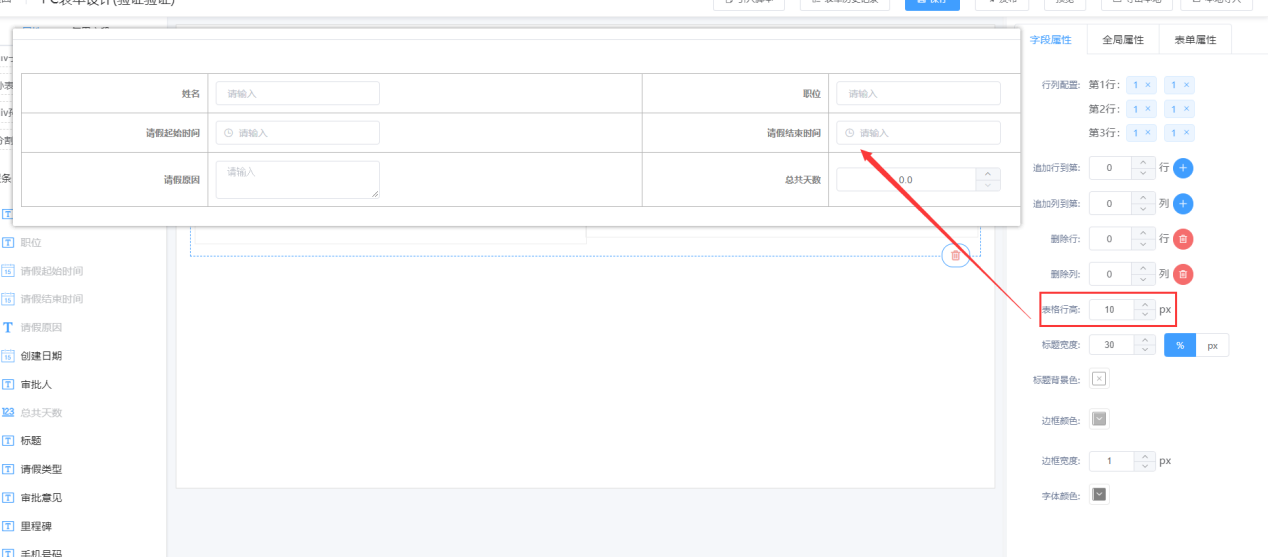The height and width of the screenshot is (557, 1268).
Task: Click the 标题宽度 number input
Action: [x=1111, y=345]
